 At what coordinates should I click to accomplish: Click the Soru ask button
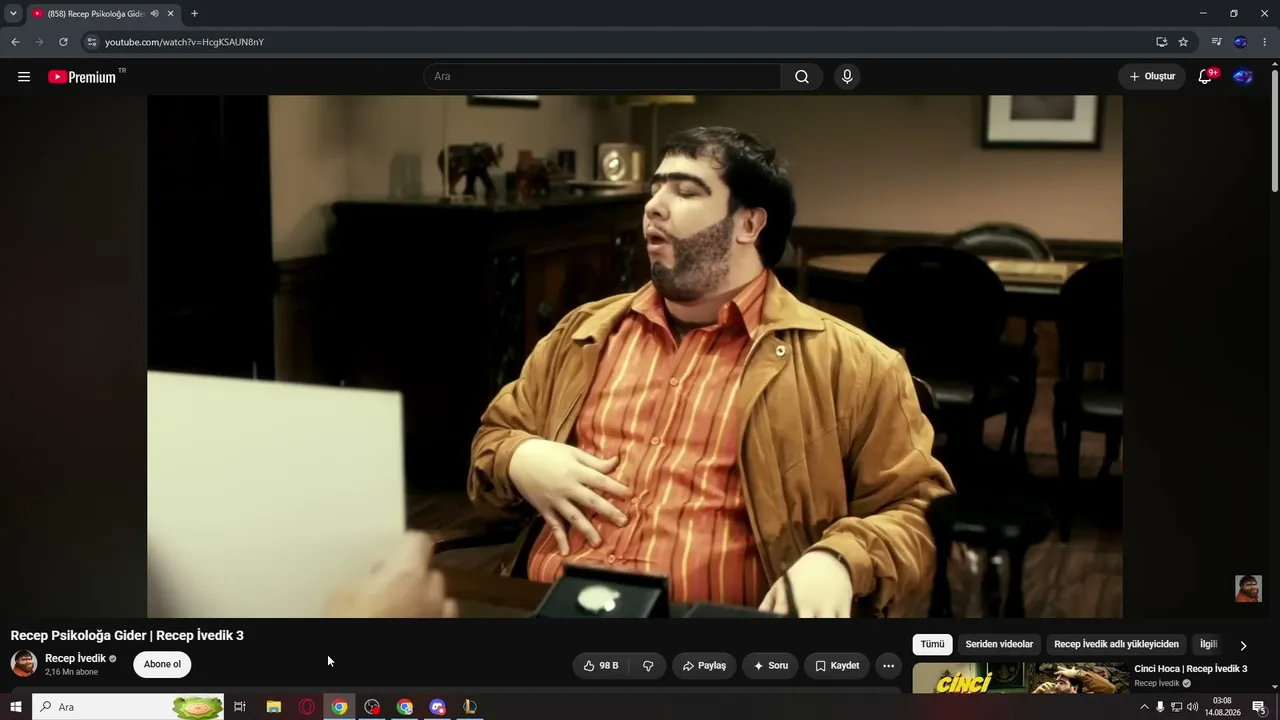point(770,665)
